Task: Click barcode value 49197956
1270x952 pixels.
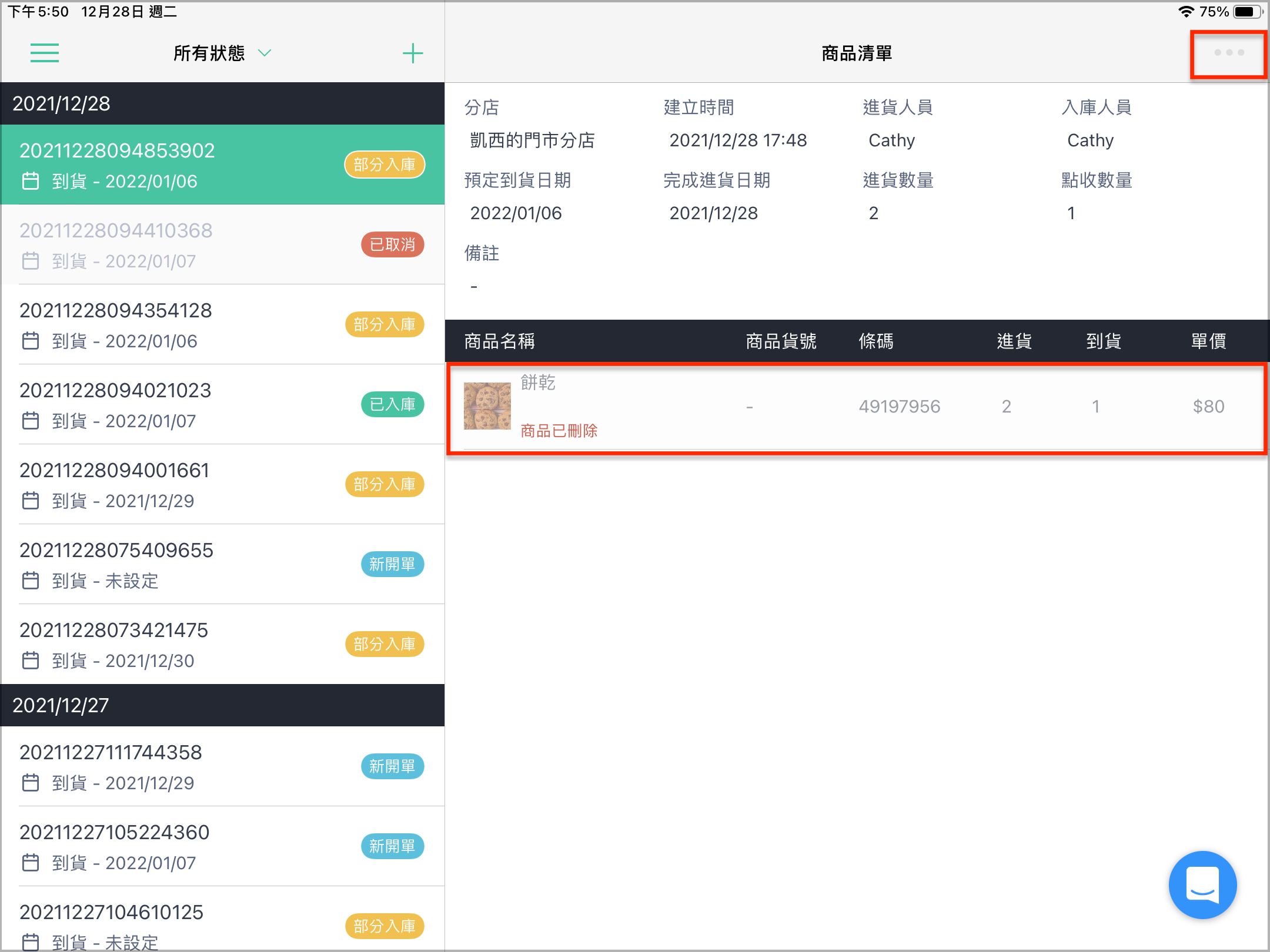Action: click(900, 406)
